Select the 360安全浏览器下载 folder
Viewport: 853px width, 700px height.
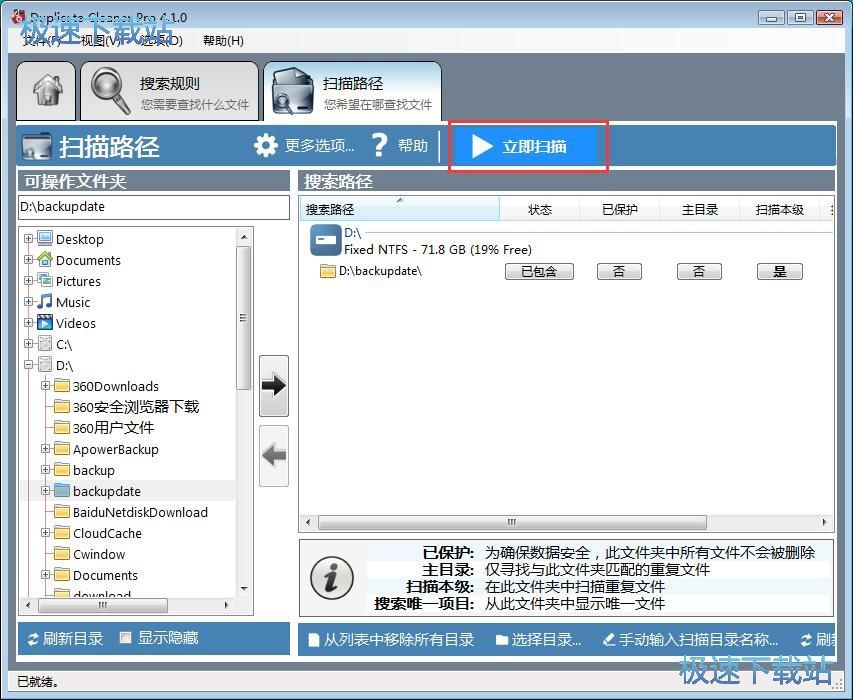pyautogui.click(x=135, y=407)
